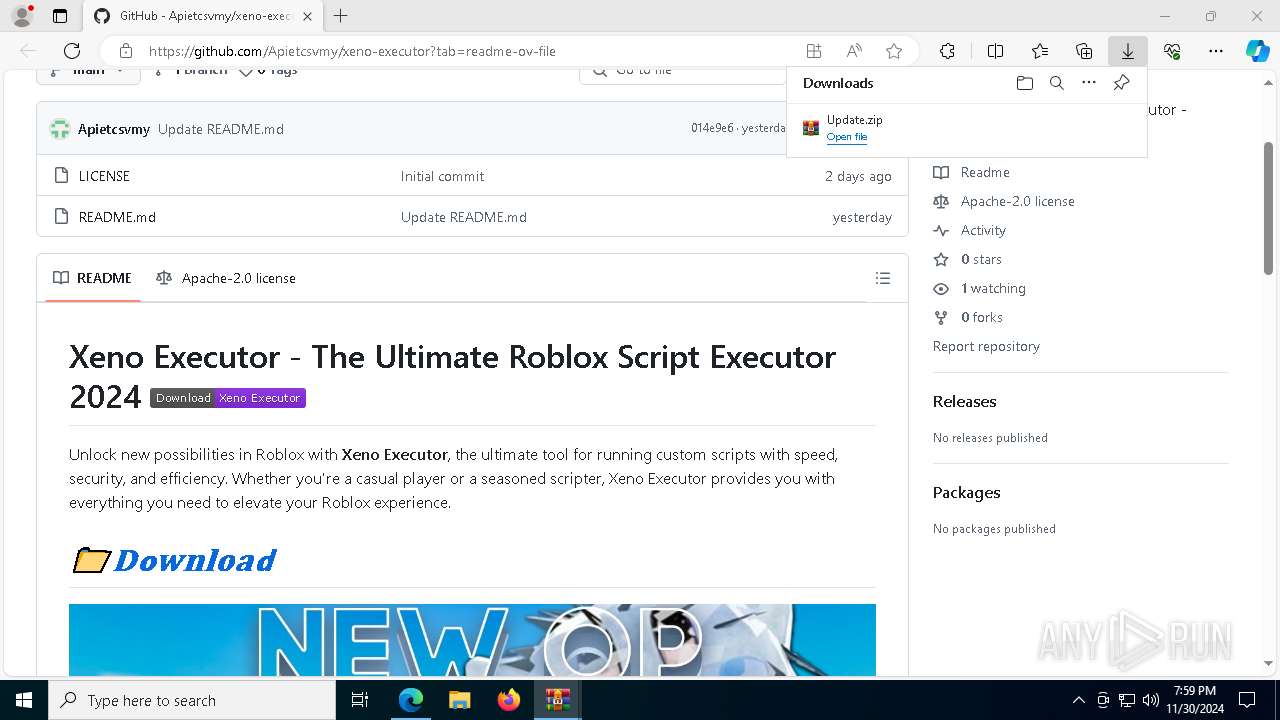
Task: Search downloads with magnifier icon
Action: click(x=1056, y=83)
